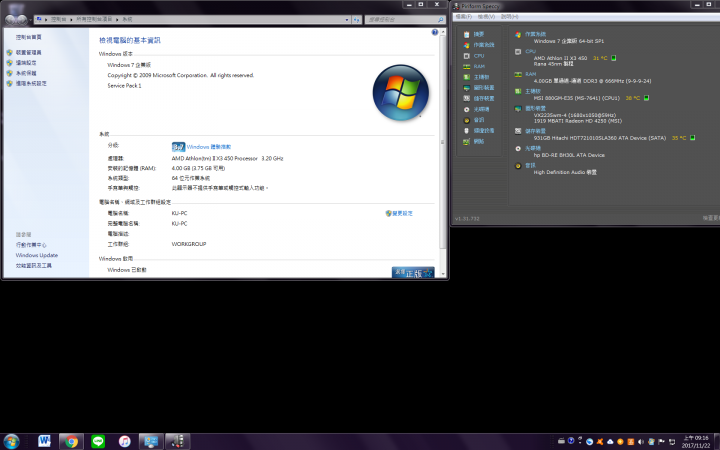Click the search magnifier in Control Panel

[441, 20]
